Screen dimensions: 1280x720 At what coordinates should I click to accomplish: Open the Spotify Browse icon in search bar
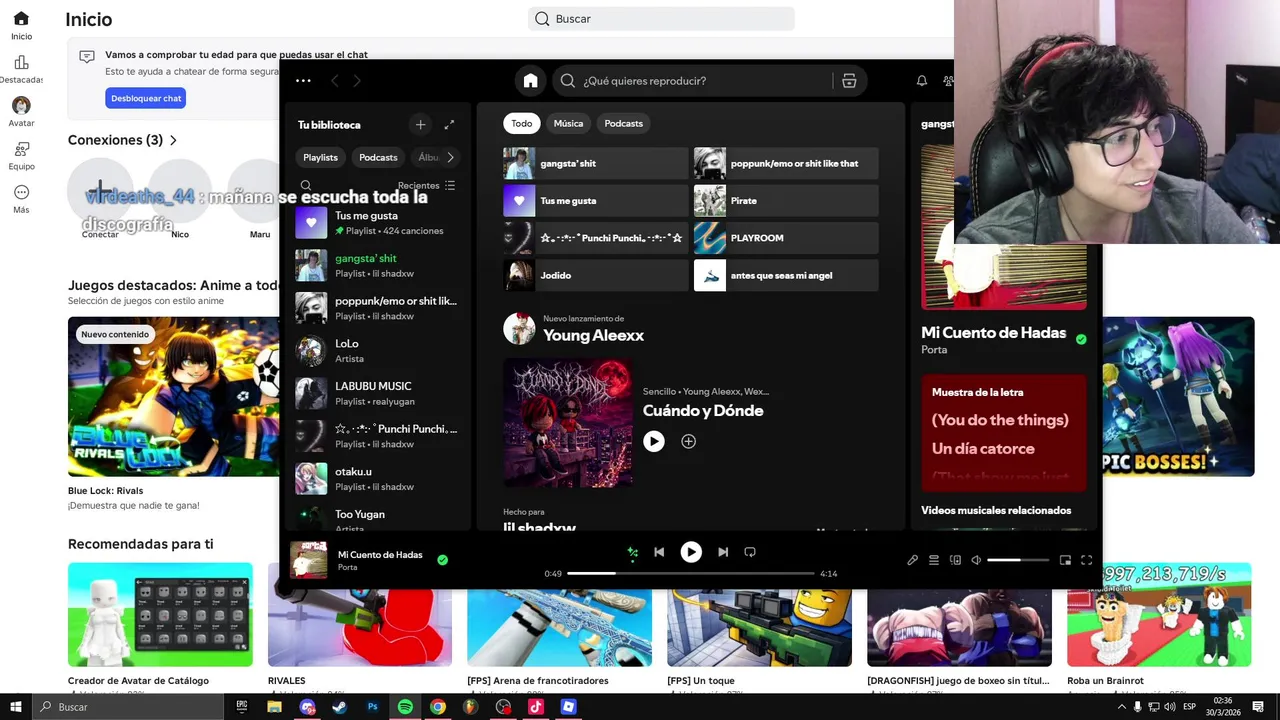click(x=849, y=81)
